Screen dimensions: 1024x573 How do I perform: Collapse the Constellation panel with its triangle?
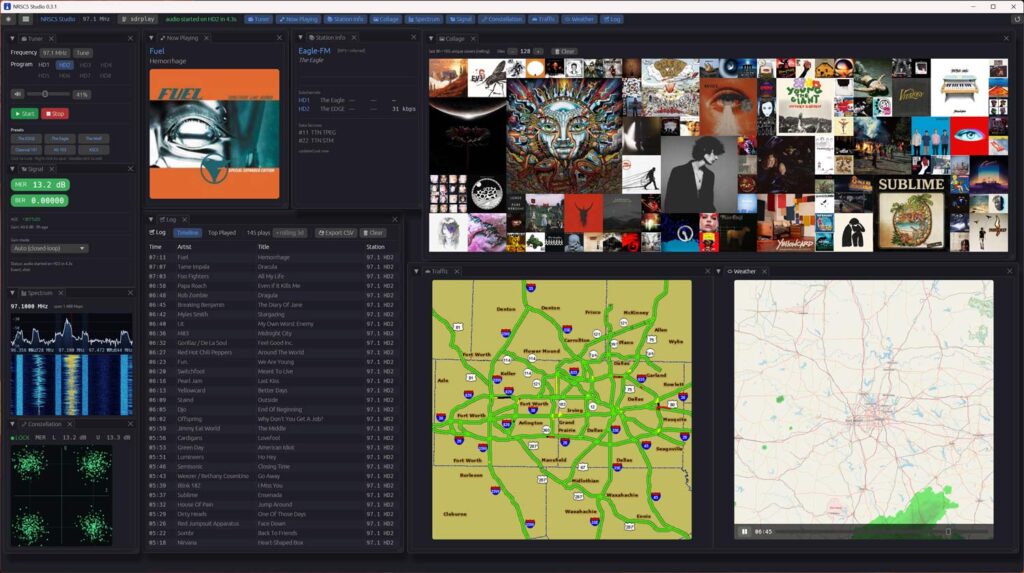pos(12,424)
